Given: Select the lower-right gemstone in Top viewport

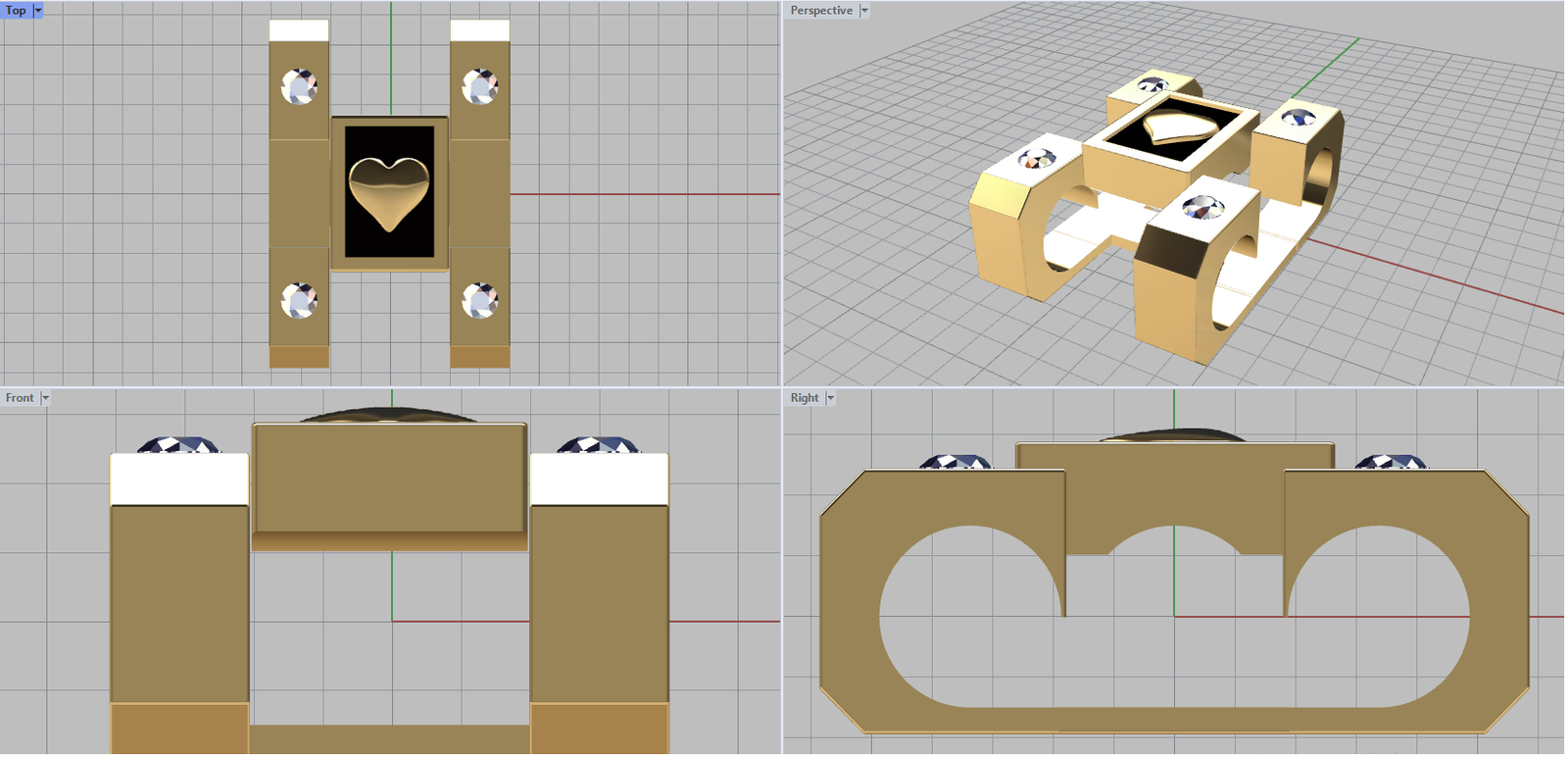Looking at the screenshot, I should (x=479, y=300).
